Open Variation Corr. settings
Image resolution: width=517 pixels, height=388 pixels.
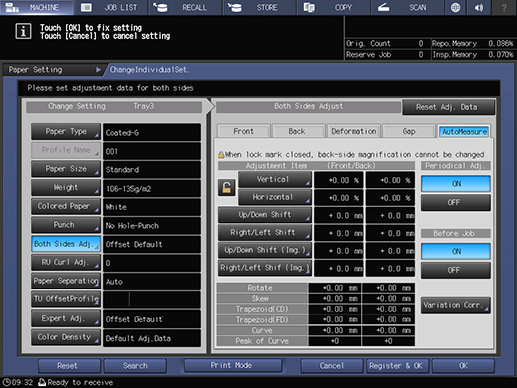[x=456, y=305]
